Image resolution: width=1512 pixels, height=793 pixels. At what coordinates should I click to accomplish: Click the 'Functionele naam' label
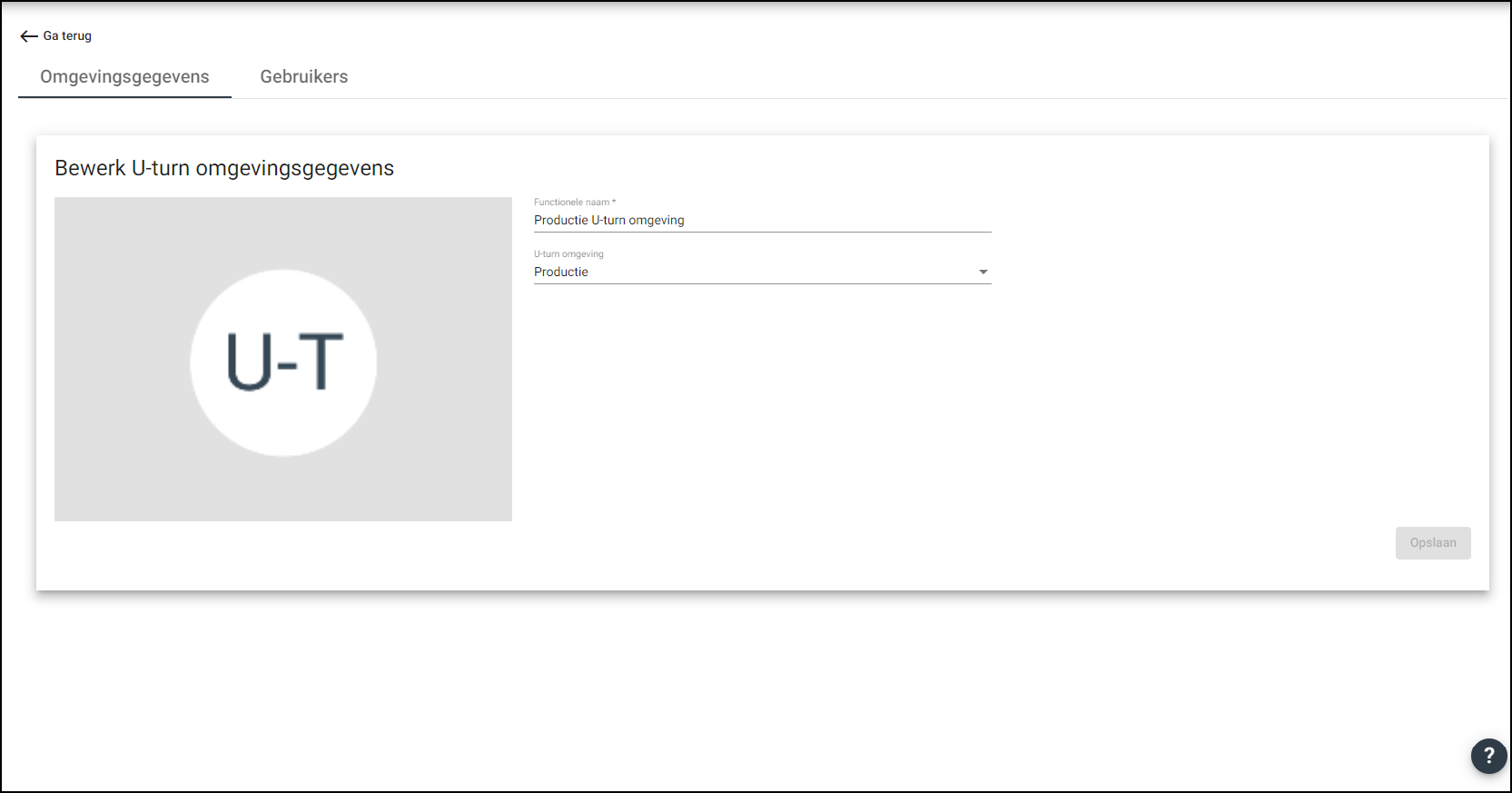click(571, 203)
